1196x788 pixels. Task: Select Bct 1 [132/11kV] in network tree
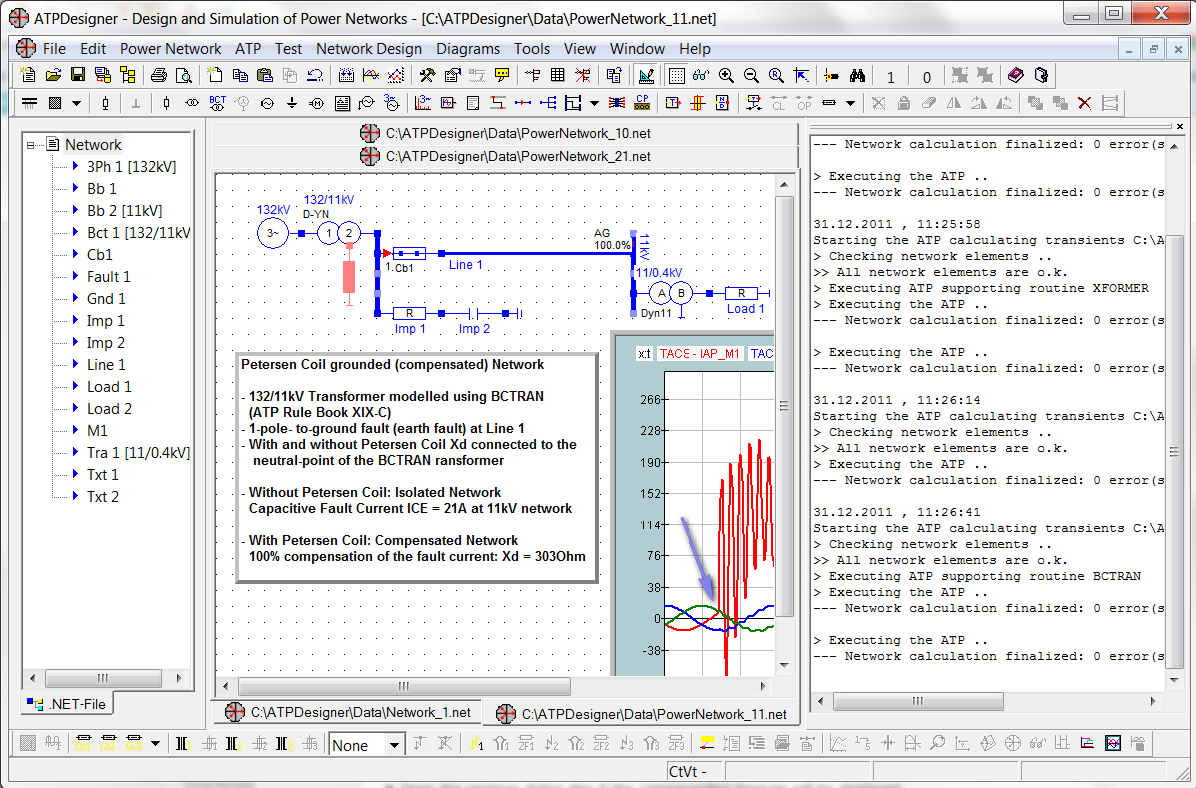(138, 233)
